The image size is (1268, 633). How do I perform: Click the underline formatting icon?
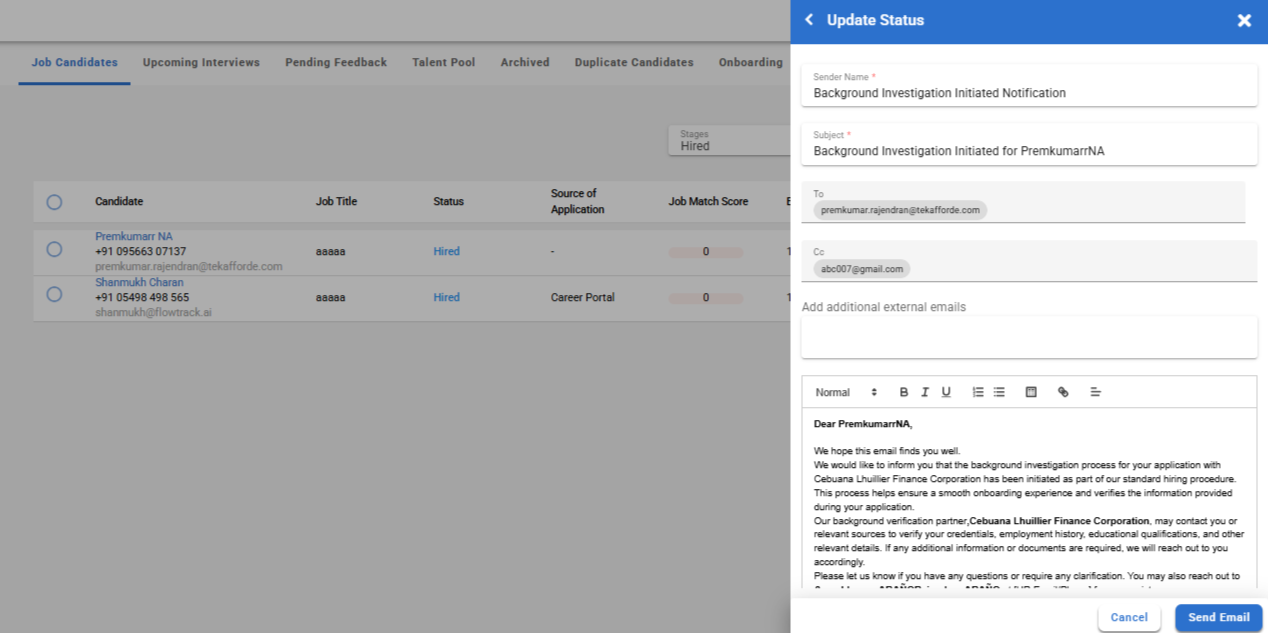point(946,392)
